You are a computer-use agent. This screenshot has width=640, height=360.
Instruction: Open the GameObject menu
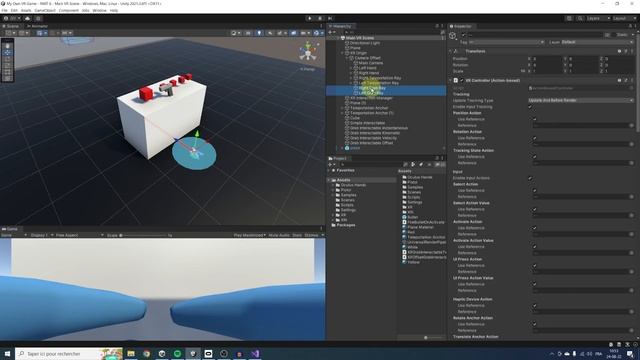[x=45, y=10]
